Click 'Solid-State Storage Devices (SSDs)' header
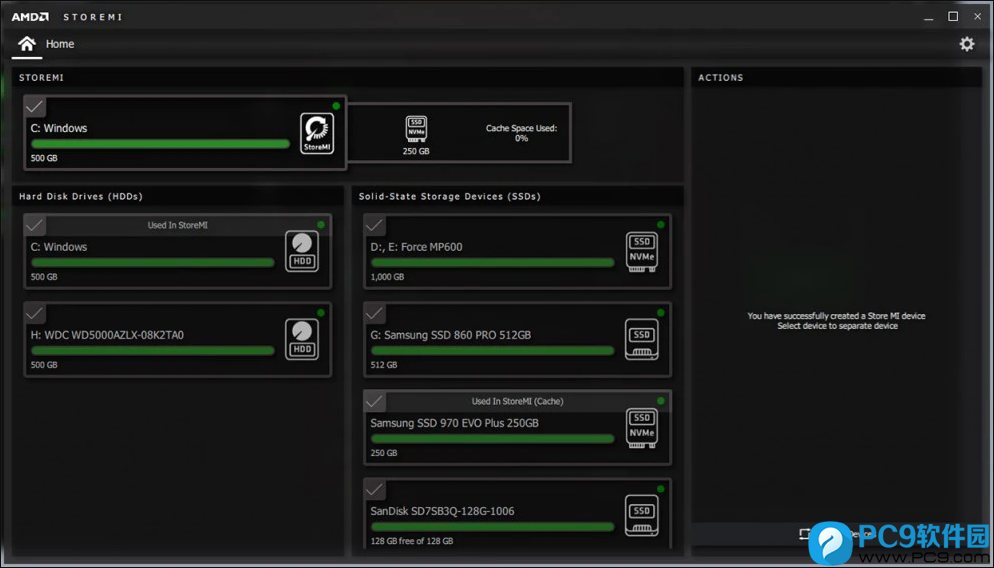Image resolution: width=994 pixels, height=568 pixels. pos(449,197)
